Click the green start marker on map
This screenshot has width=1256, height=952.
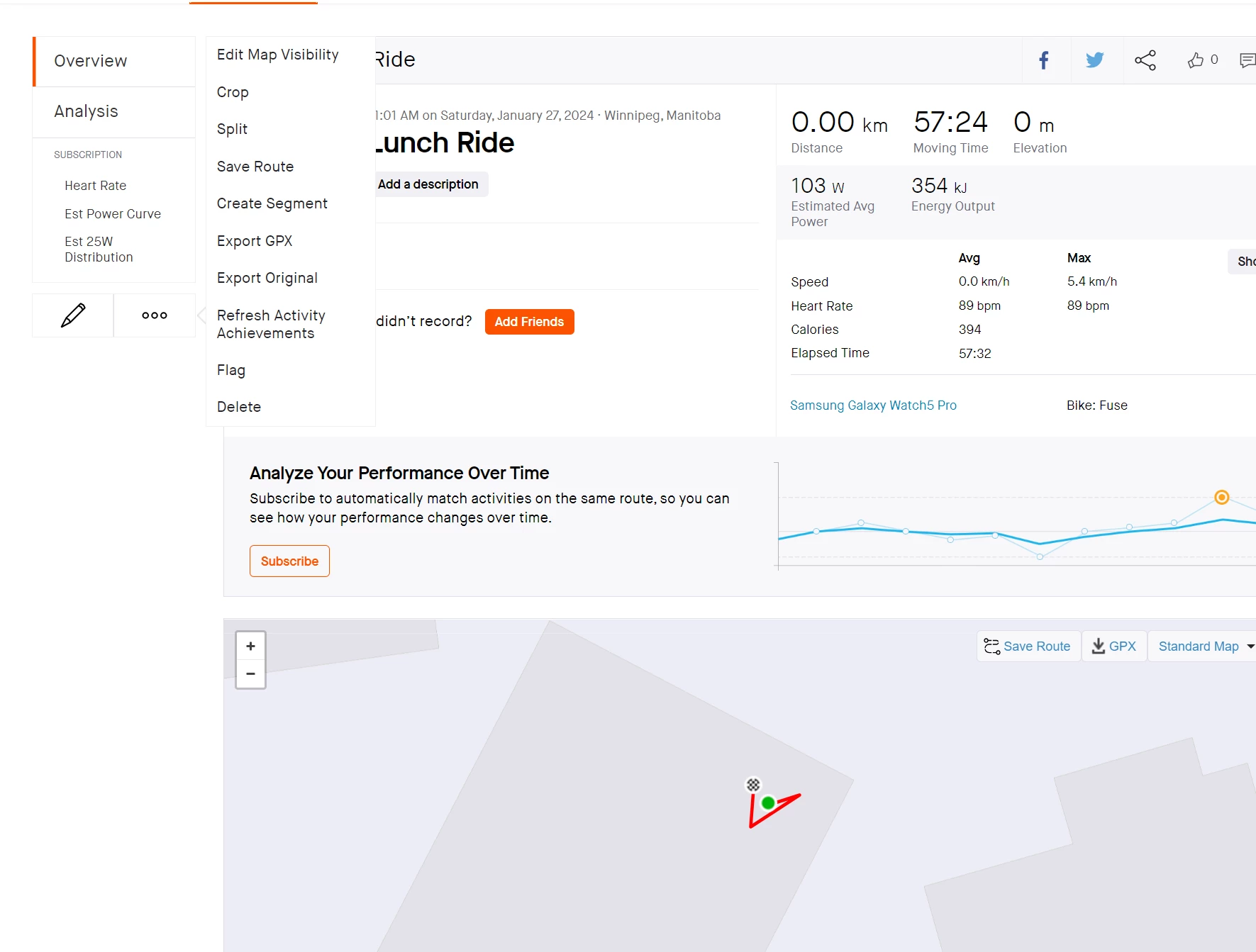(x=768, y=803)
